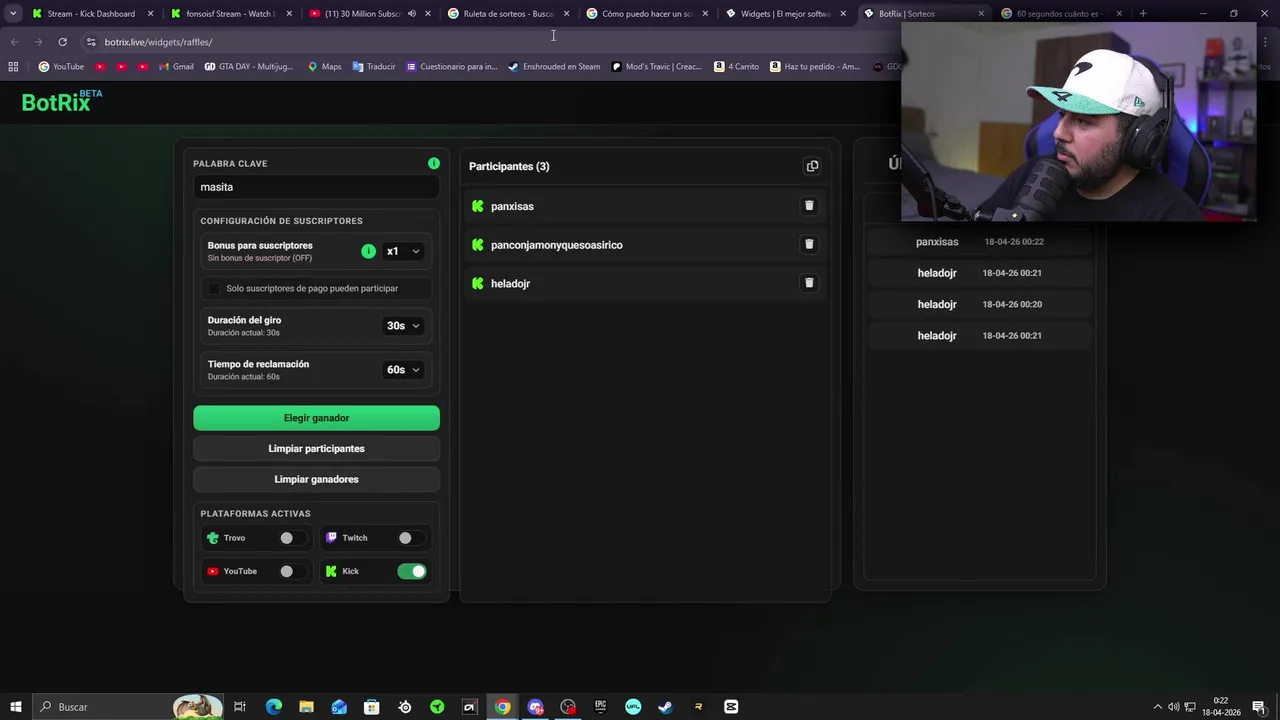Open the Steam icon in the taskbar
The width and height of the screenshot is (1280, 720).
pyautogui.click(x=665, y=707)
